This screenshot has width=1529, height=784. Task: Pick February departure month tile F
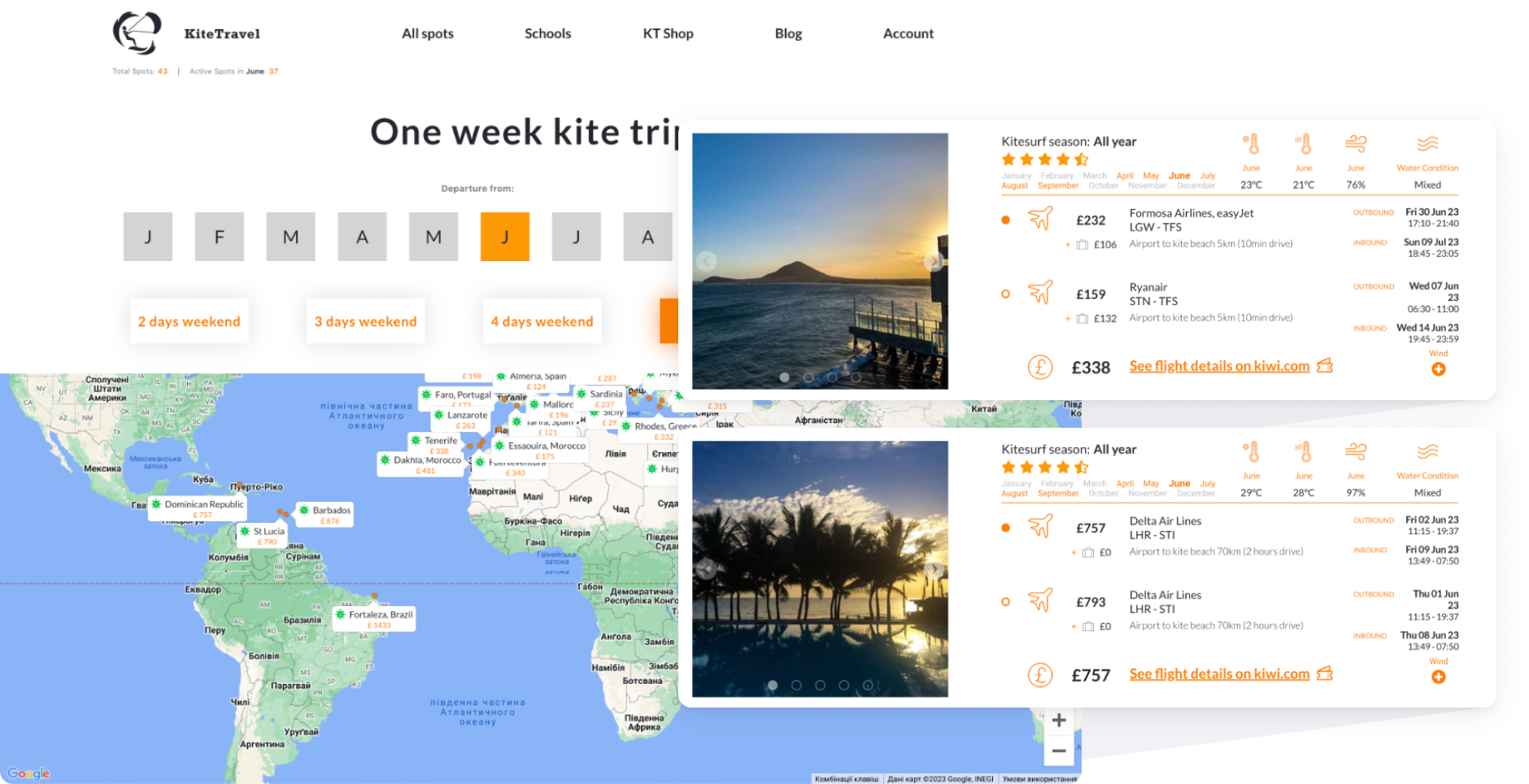point(220,237)
